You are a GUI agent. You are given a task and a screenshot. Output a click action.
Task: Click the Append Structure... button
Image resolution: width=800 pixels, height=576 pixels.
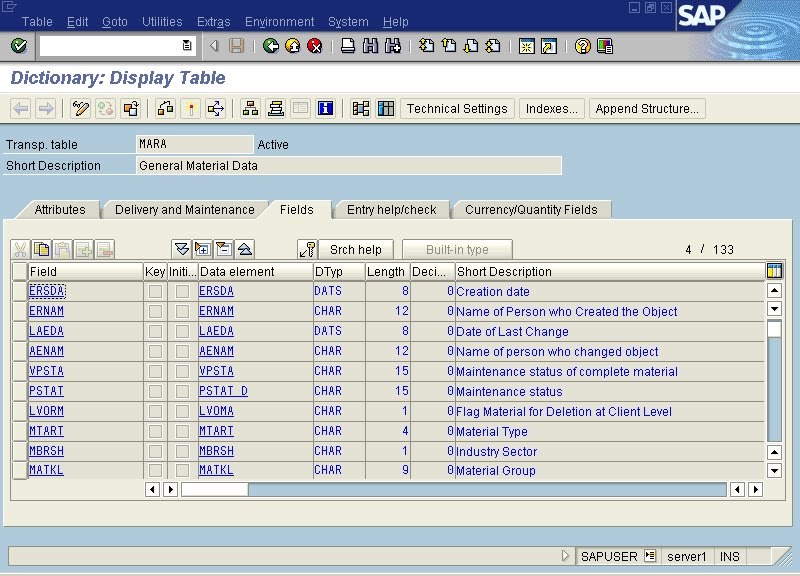click(x=647, y=109)
